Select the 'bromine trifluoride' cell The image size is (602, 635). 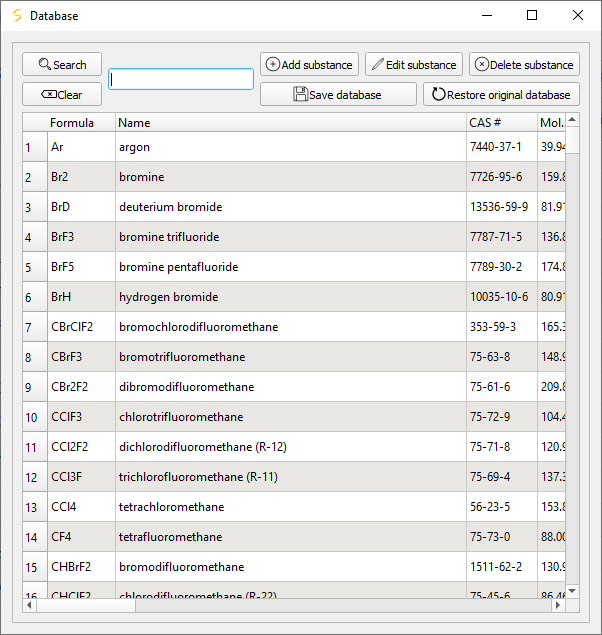tap(291, 237)
